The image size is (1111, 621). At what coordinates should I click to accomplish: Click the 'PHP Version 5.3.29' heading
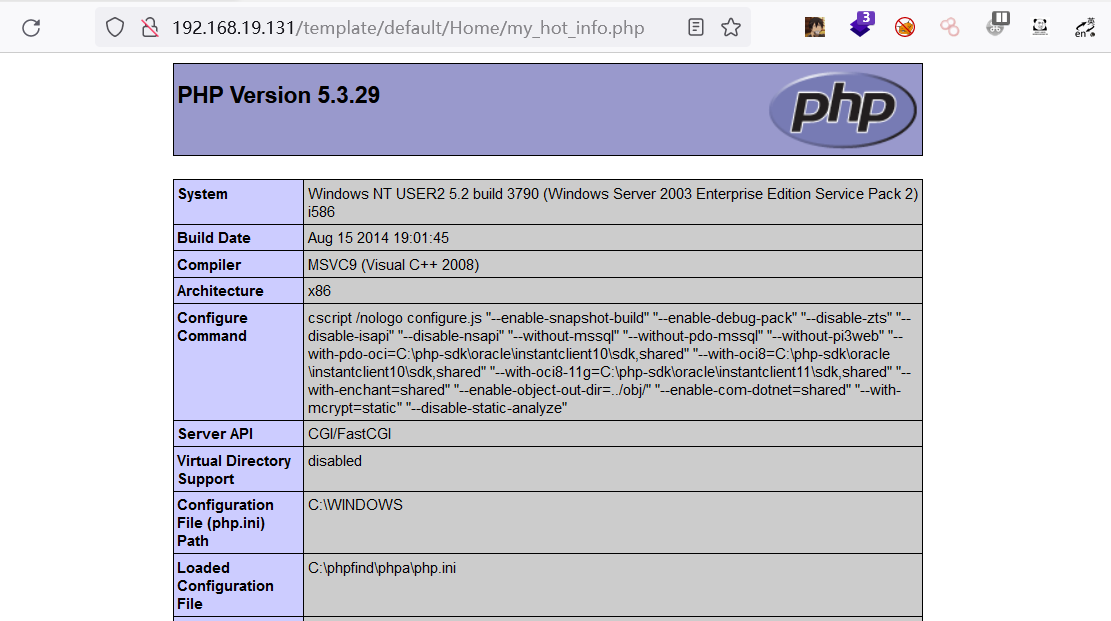pyautogui.click(x=278, y=95)
